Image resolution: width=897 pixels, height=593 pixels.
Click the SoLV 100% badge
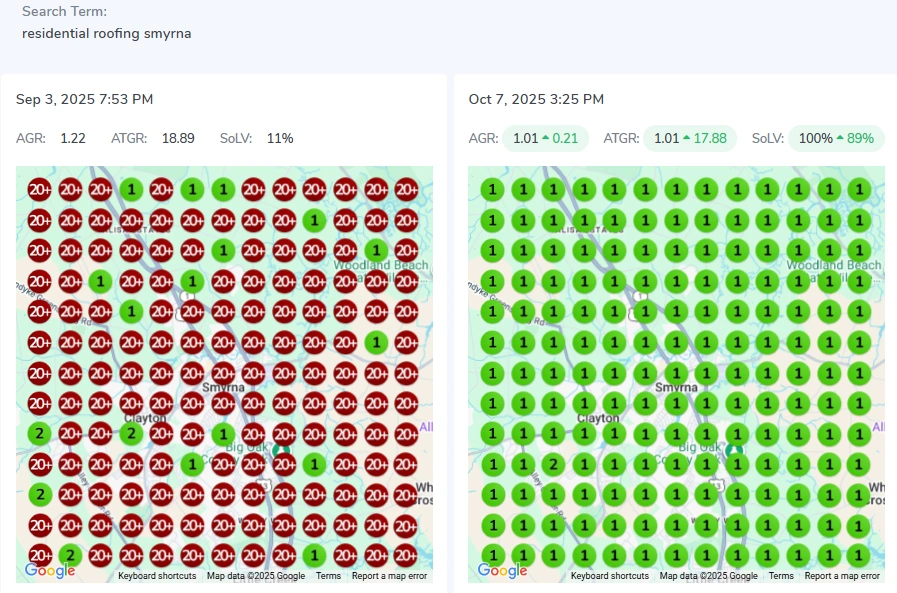pyautogui.click(x=836, y=138)
